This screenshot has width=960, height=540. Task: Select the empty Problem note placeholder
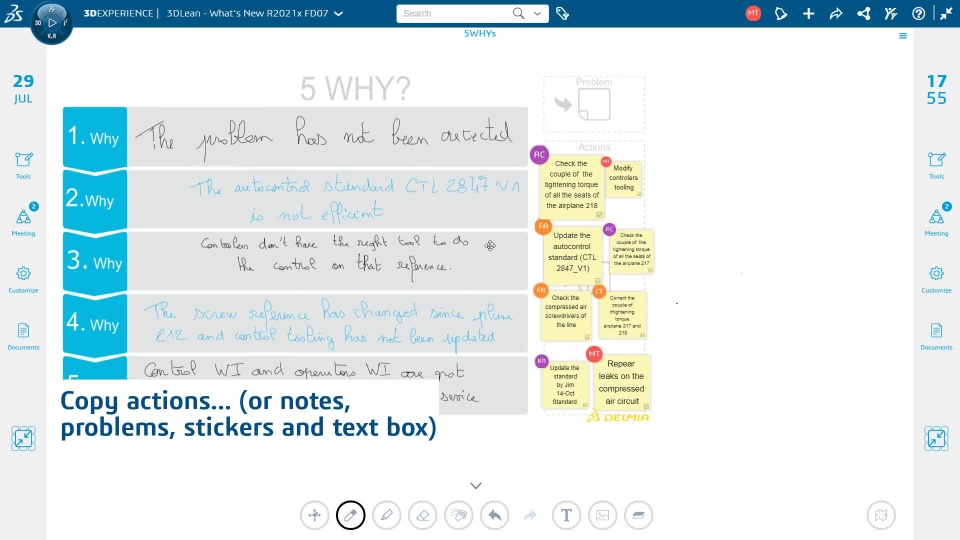[594, 104]
